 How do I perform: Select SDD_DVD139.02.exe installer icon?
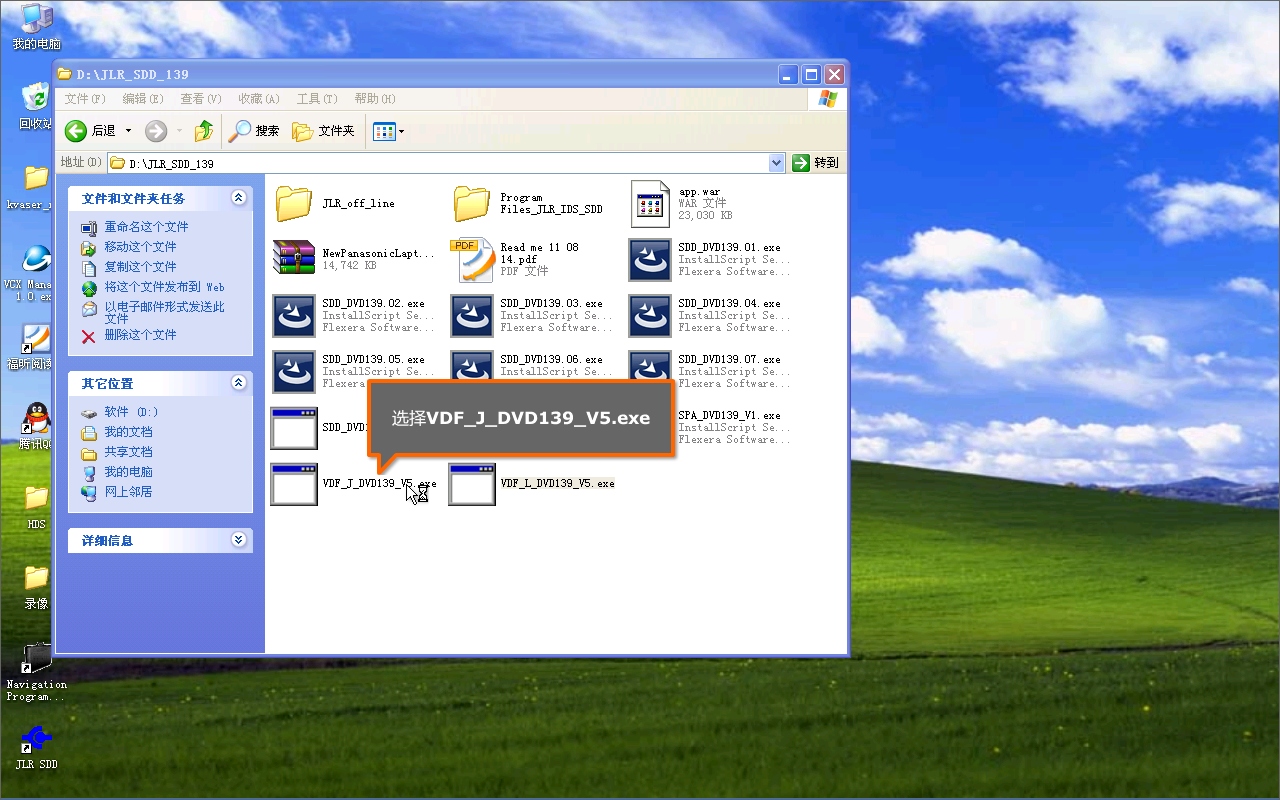[x=294, y=316]
